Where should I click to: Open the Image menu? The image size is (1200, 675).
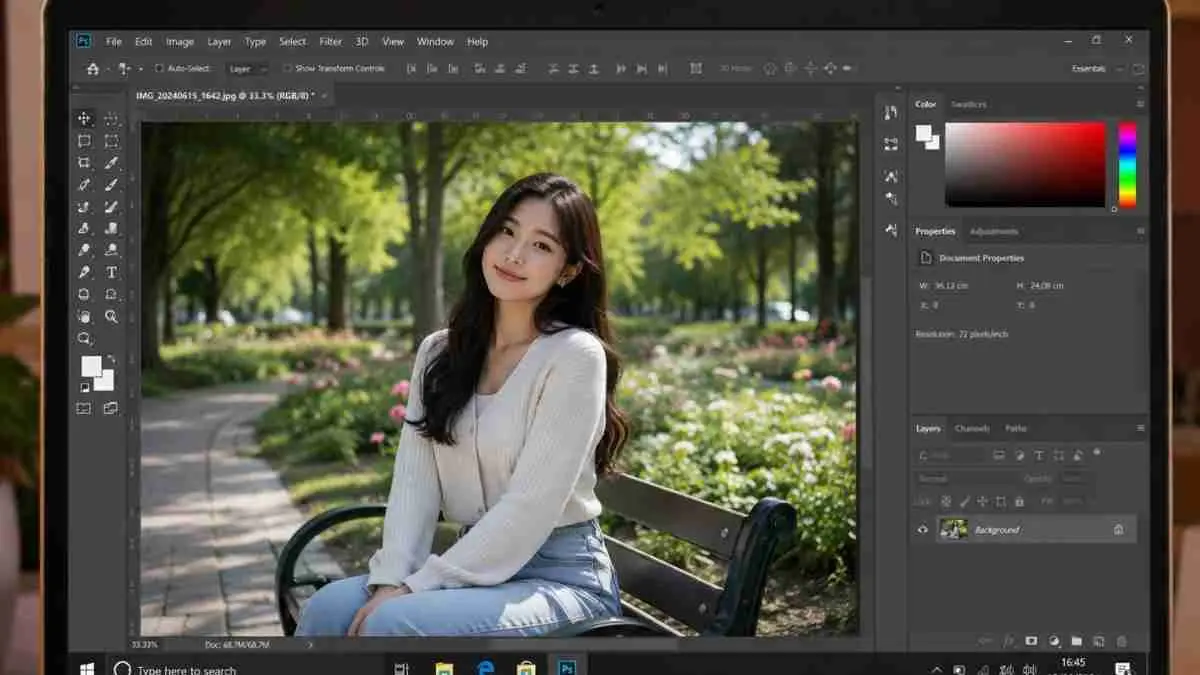180,42
